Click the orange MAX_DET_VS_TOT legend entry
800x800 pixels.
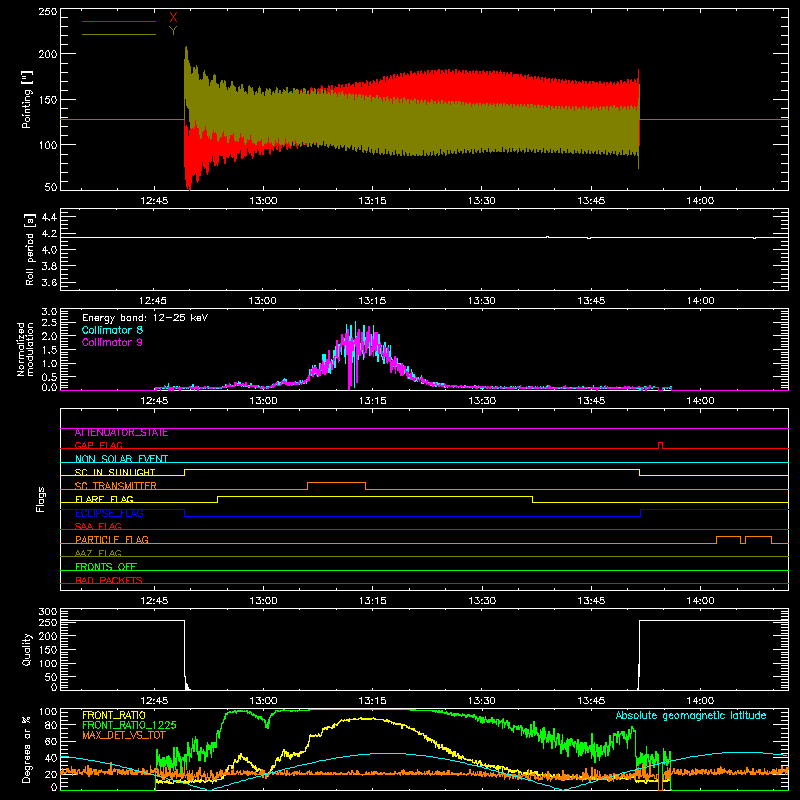(x=123, y=735)
